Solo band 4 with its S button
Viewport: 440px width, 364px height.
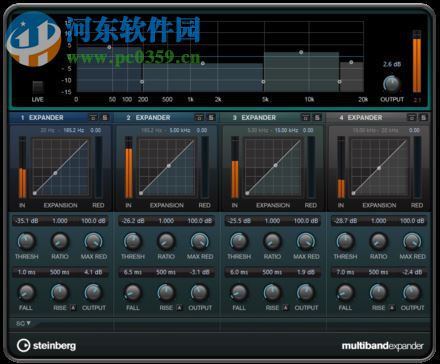click(423, 117)
